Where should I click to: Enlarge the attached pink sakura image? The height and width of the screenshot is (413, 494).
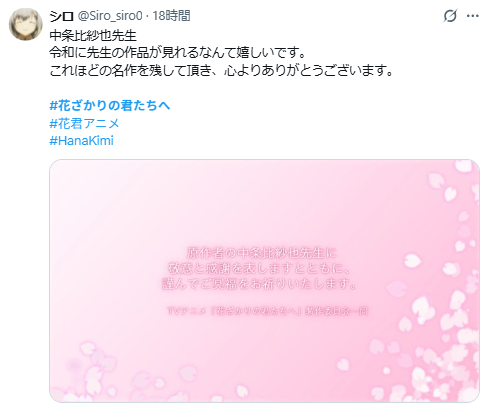[x=264, y=281]
